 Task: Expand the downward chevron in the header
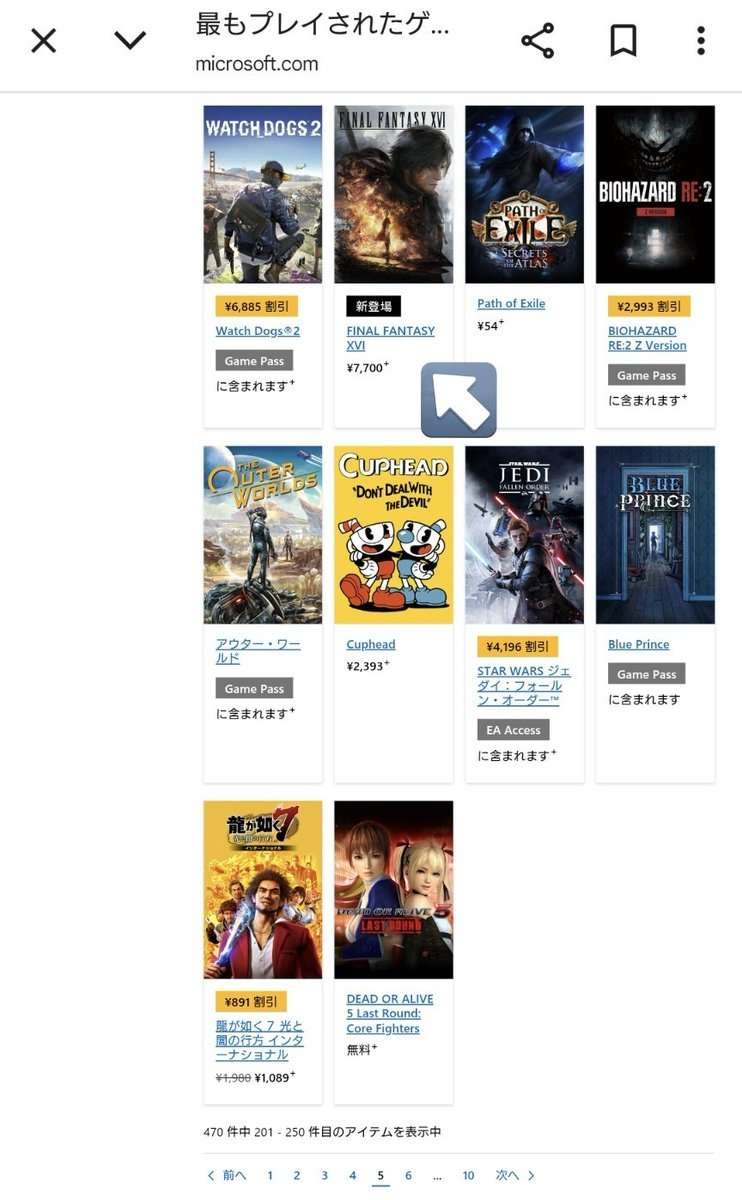click(130, 41)
